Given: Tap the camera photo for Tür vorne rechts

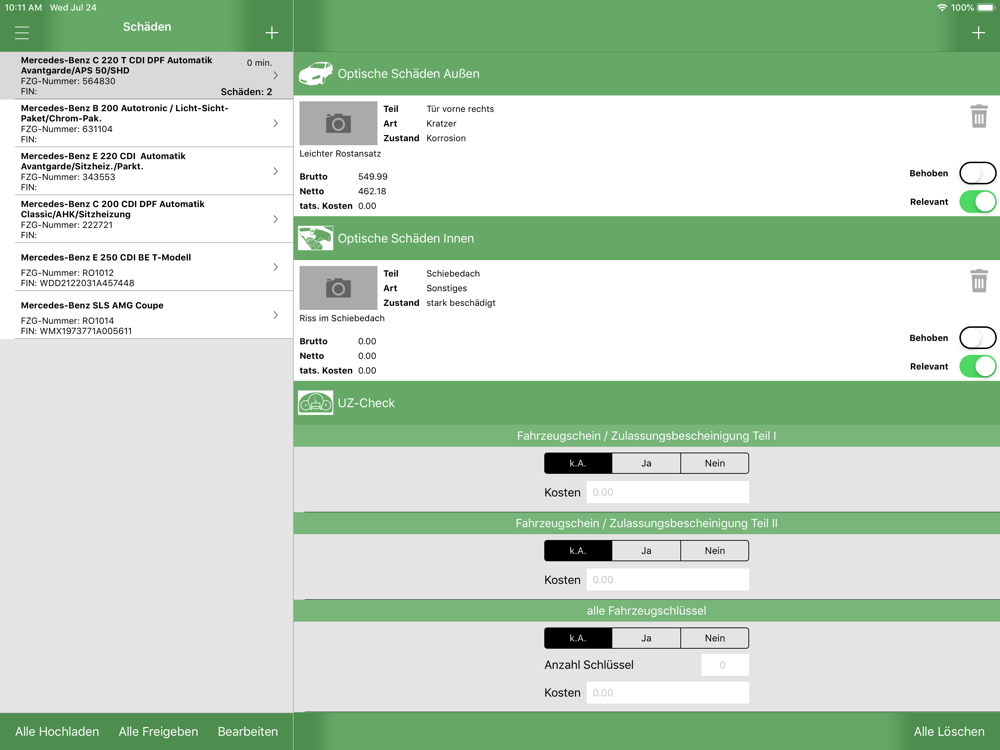Looking at the screenshot, I should click(338, 123).
